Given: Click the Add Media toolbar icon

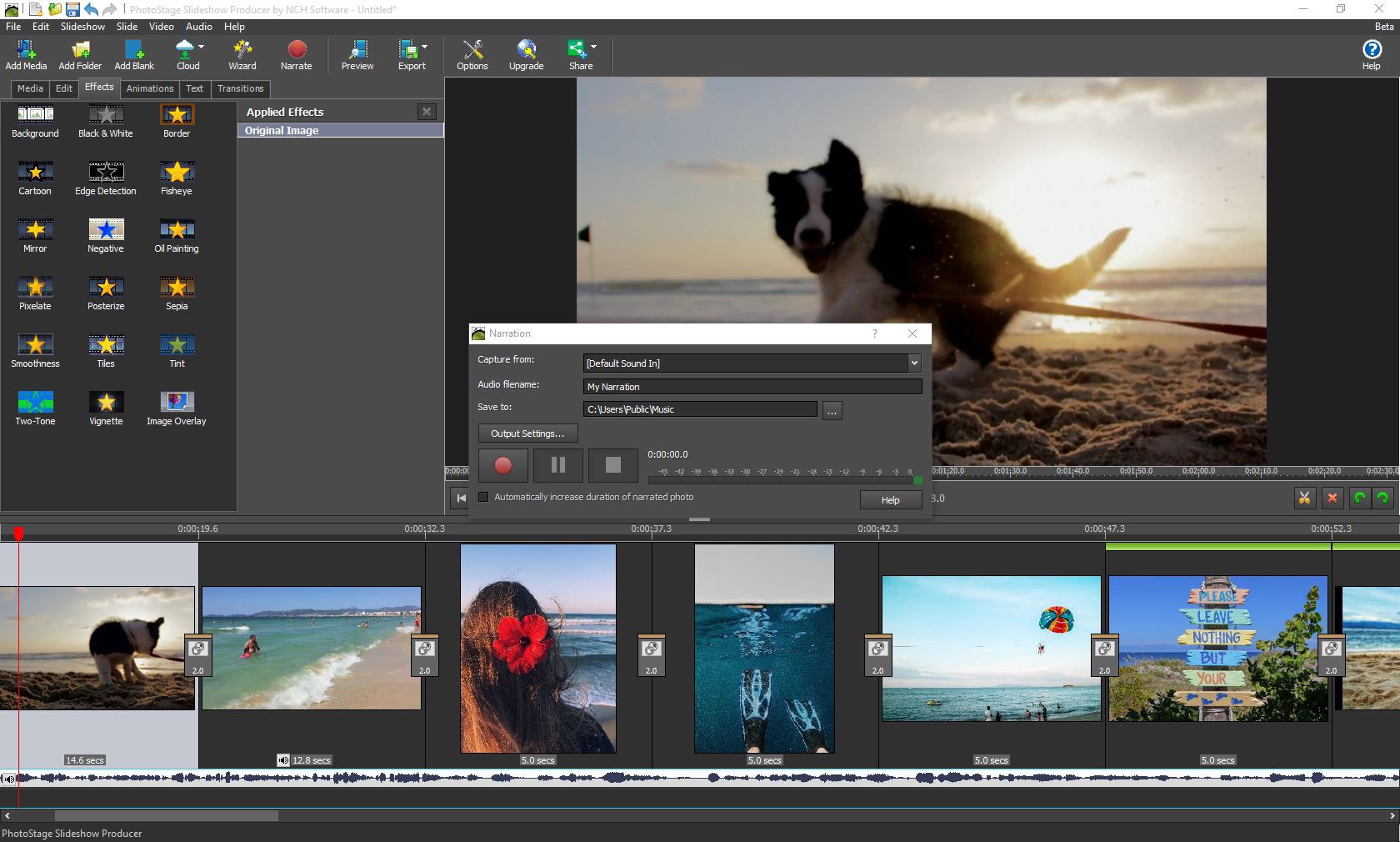Looking at the screenshot, I should (x=26, y=54).
